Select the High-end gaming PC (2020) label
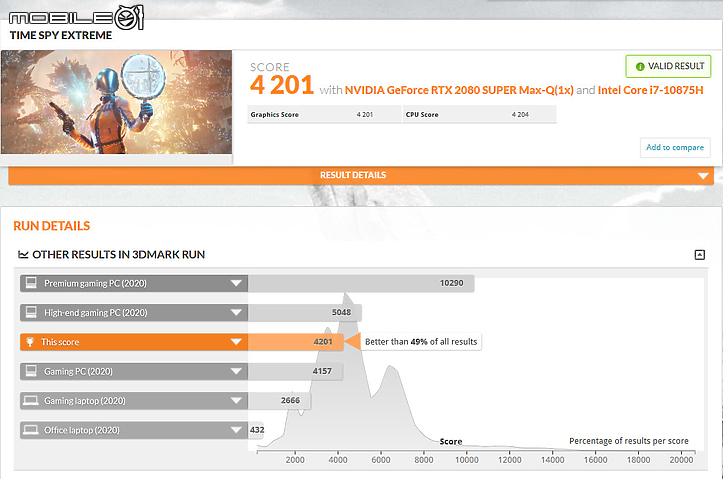This screenshot has height=479, width=723. [96, 313]
